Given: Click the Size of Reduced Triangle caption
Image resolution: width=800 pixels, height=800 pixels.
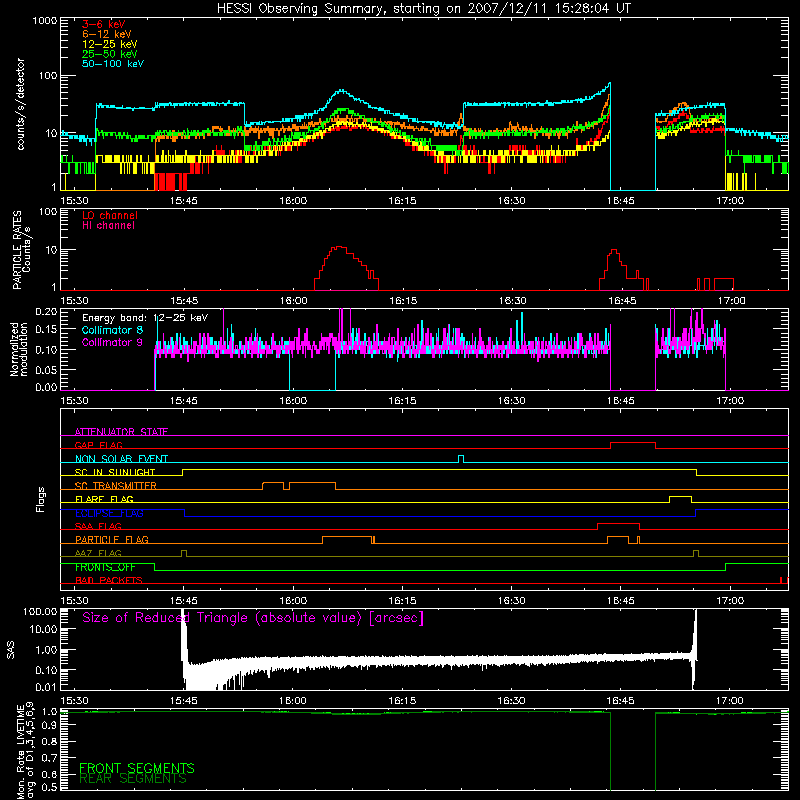Looking at the screenshot, I should pyautogui.click(x=253, y=618).
